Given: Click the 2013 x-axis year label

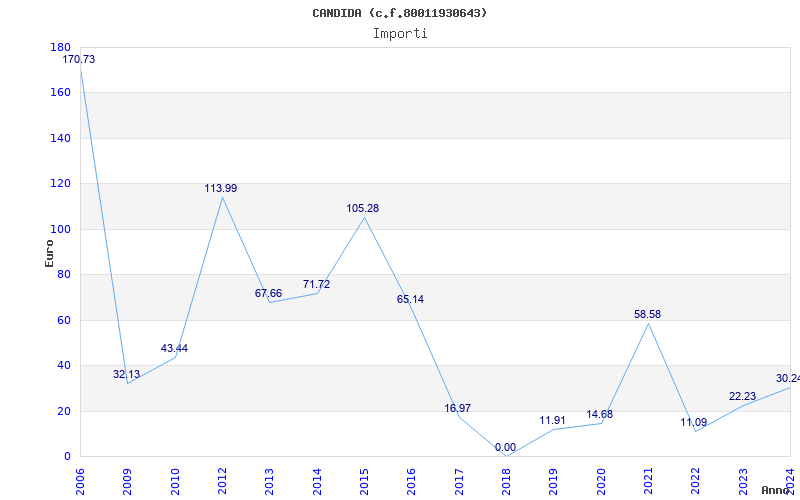Looking at the screenshot, I should point(269,482).
